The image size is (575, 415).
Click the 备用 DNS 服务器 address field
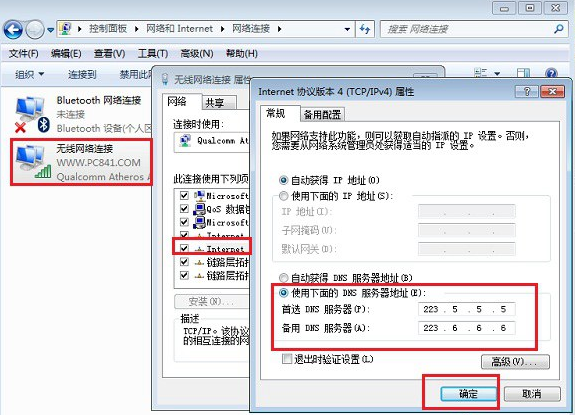[466, 328]
